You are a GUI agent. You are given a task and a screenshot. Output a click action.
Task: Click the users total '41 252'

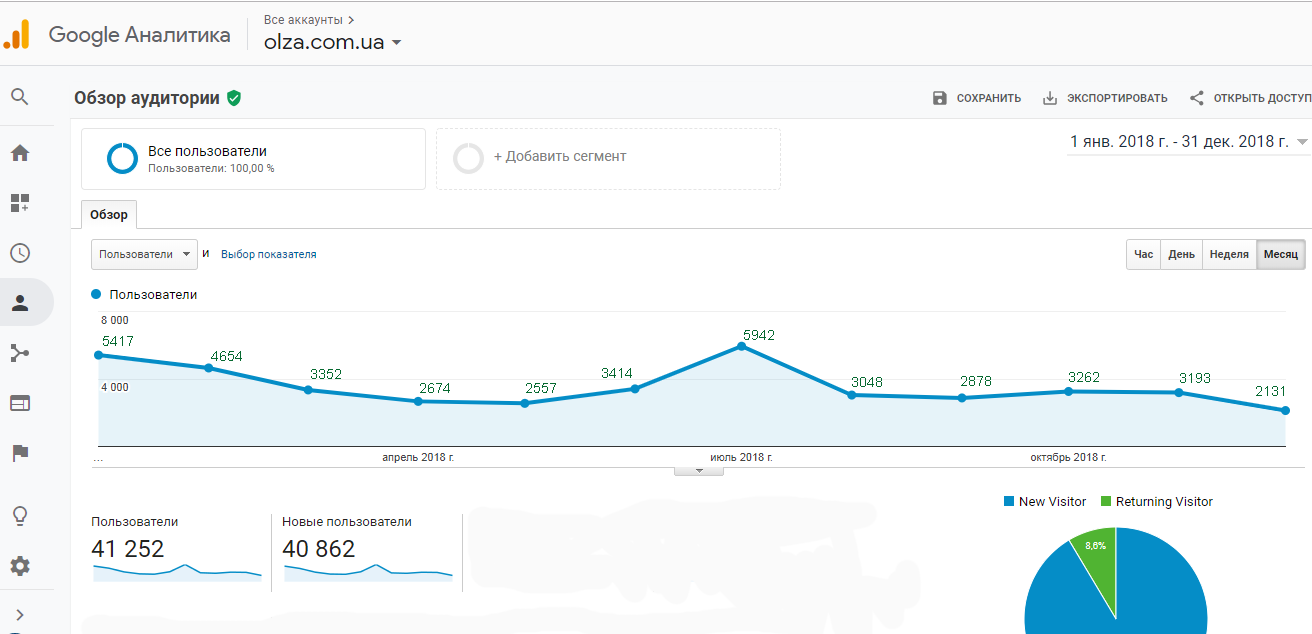(128, 548)
